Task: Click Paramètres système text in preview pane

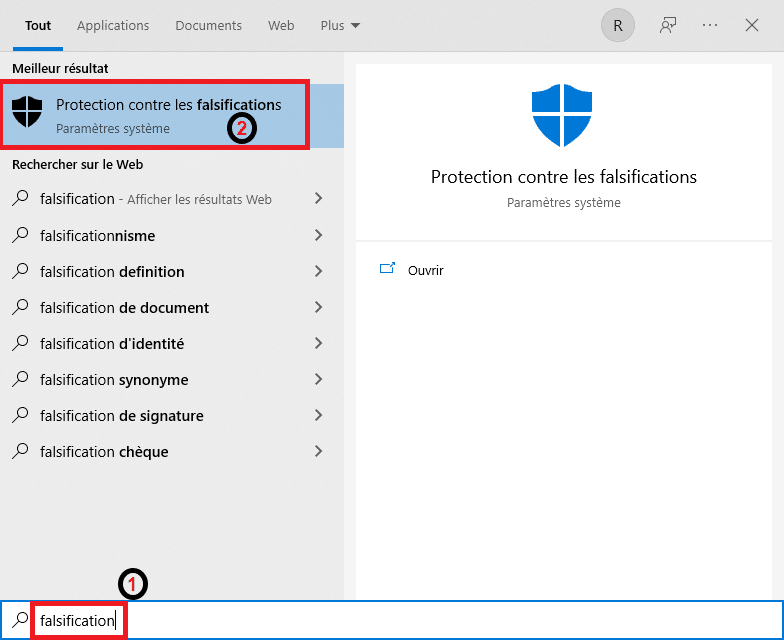Action: 564,202
